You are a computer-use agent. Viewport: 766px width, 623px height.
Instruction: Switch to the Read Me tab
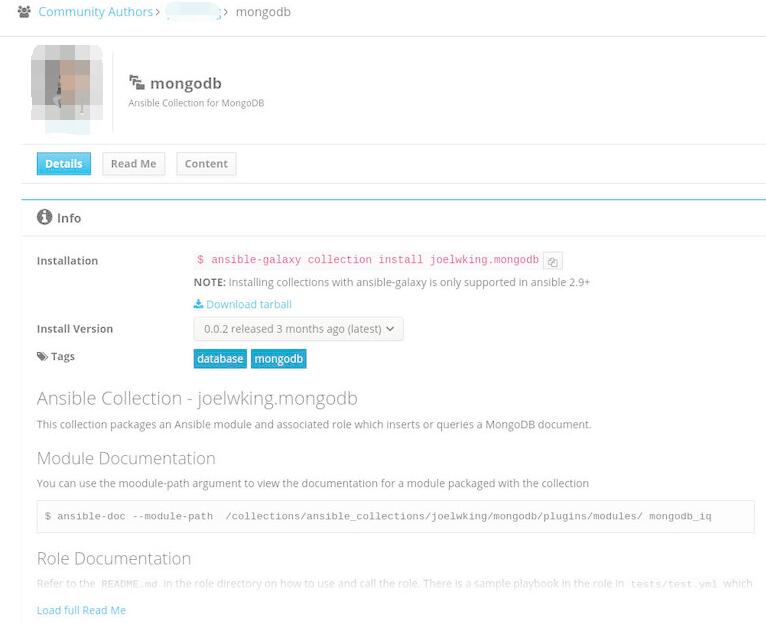pos(133,164)
